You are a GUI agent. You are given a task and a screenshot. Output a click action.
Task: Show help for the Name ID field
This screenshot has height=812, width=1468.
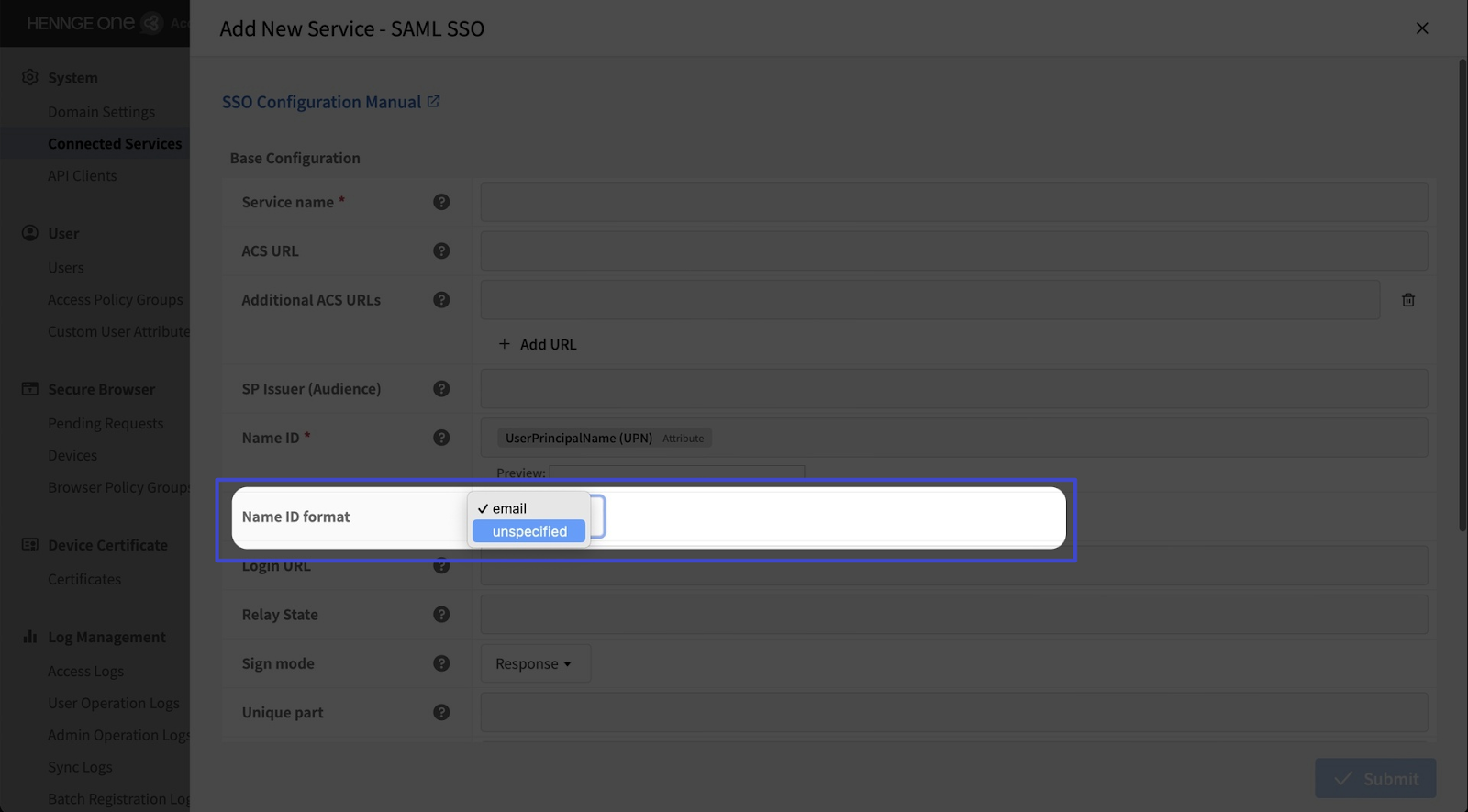441,438
